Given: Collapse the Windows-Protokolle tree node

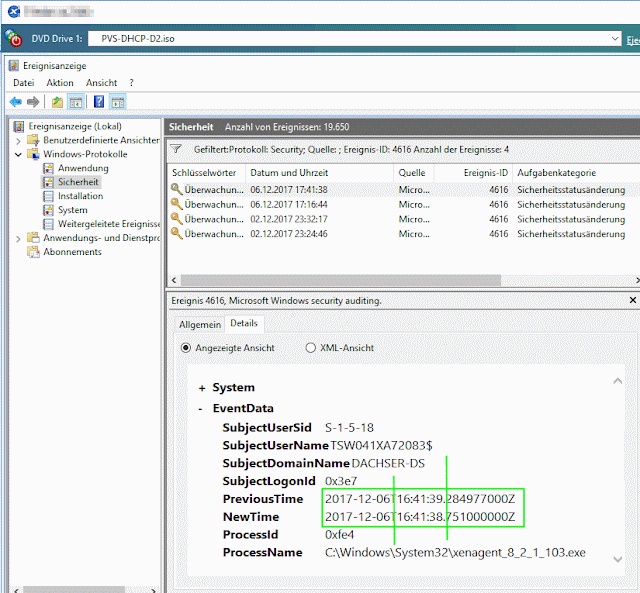Looking at the screenshot, I should tap(18, 154).
